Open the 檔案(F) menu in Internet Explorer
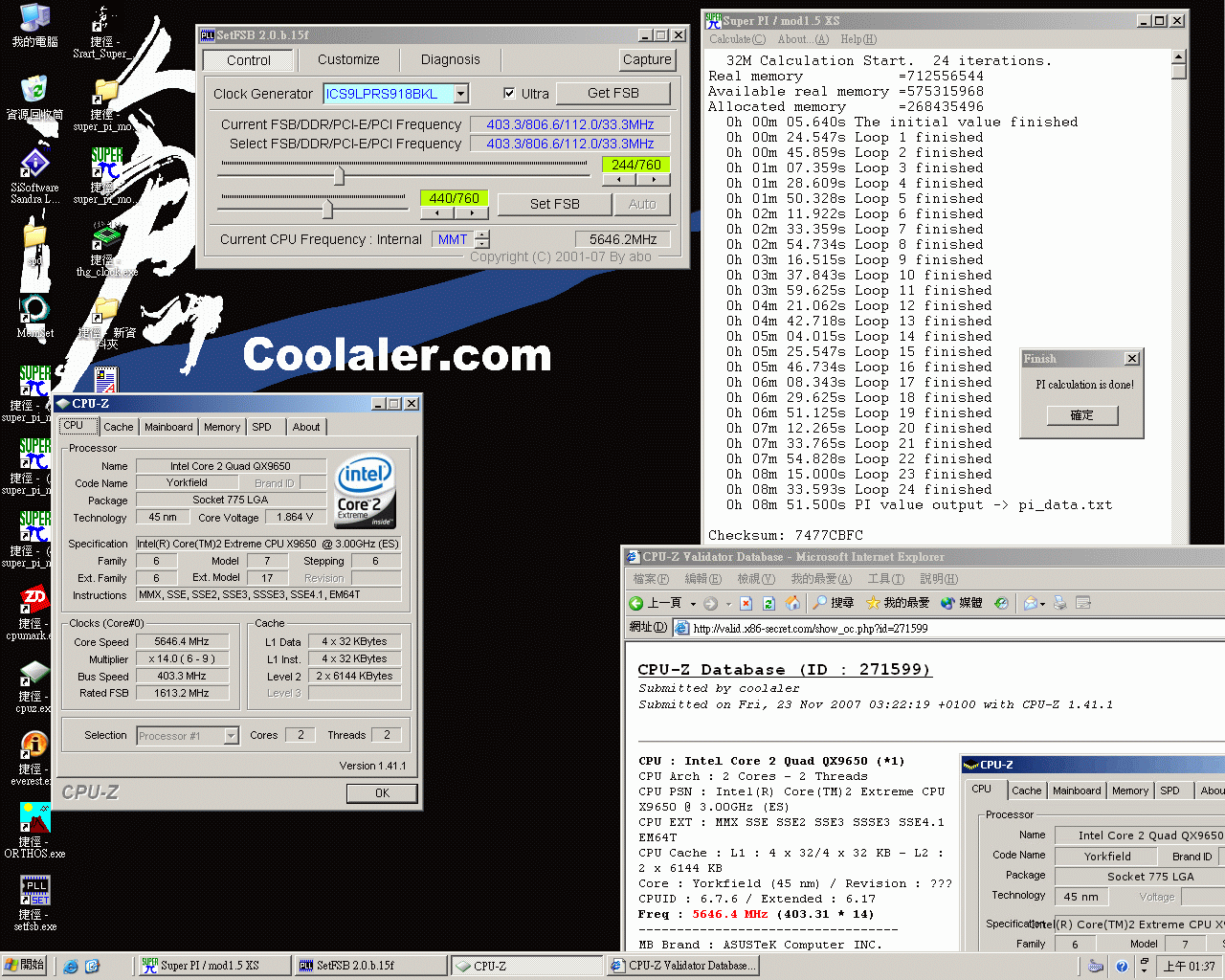Image resolution: width=1225 pixels, height=980 pixels. [x=650, y=579]
